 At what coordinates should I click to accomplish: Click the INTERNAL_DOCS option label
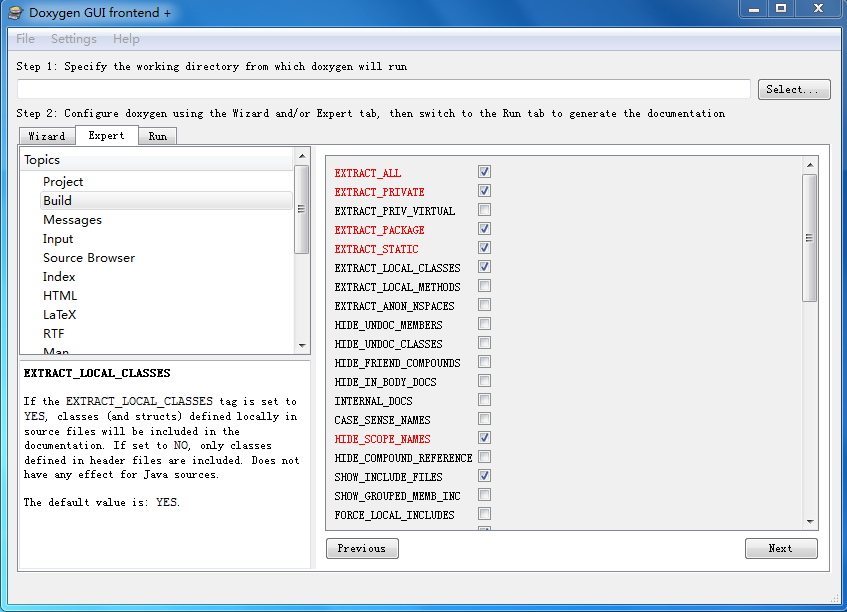tap(373, 401)
